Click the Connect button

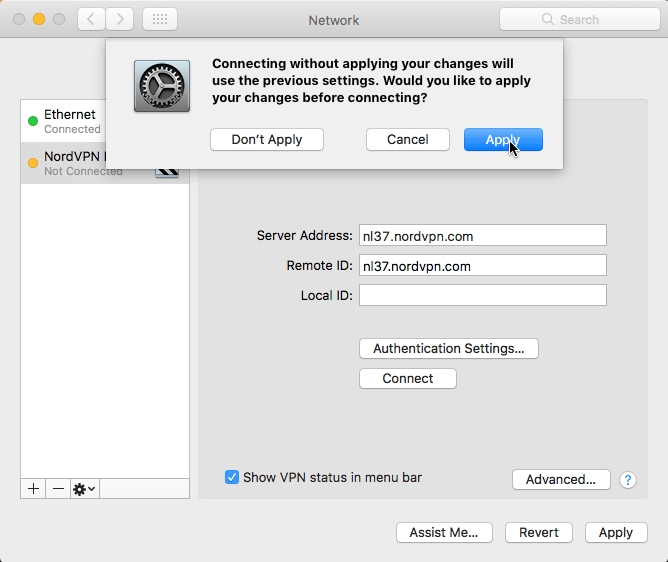(x=407, y=379)
